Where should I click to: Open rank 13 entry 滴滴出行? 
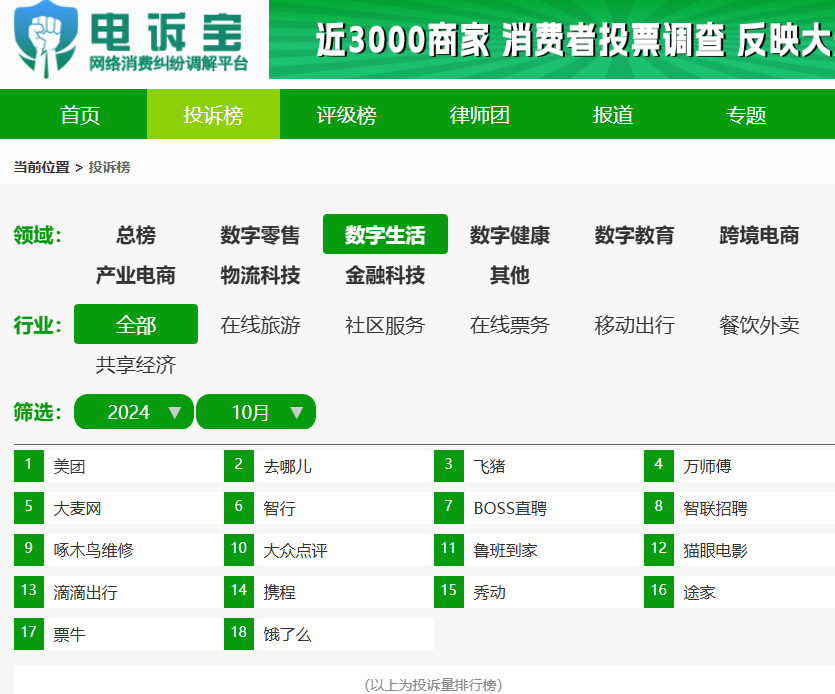(85, 592)
